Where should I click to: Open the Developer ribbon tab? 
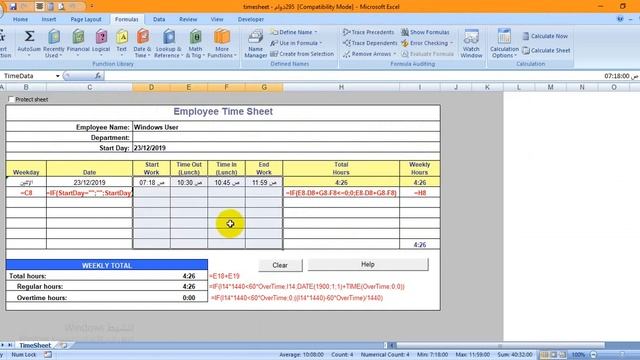point(251,19)
